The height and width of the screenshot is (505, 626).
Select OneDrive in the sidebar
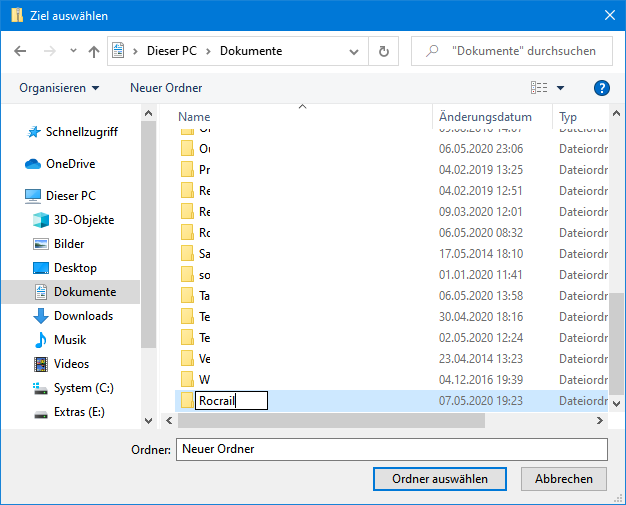coord(70,164)
